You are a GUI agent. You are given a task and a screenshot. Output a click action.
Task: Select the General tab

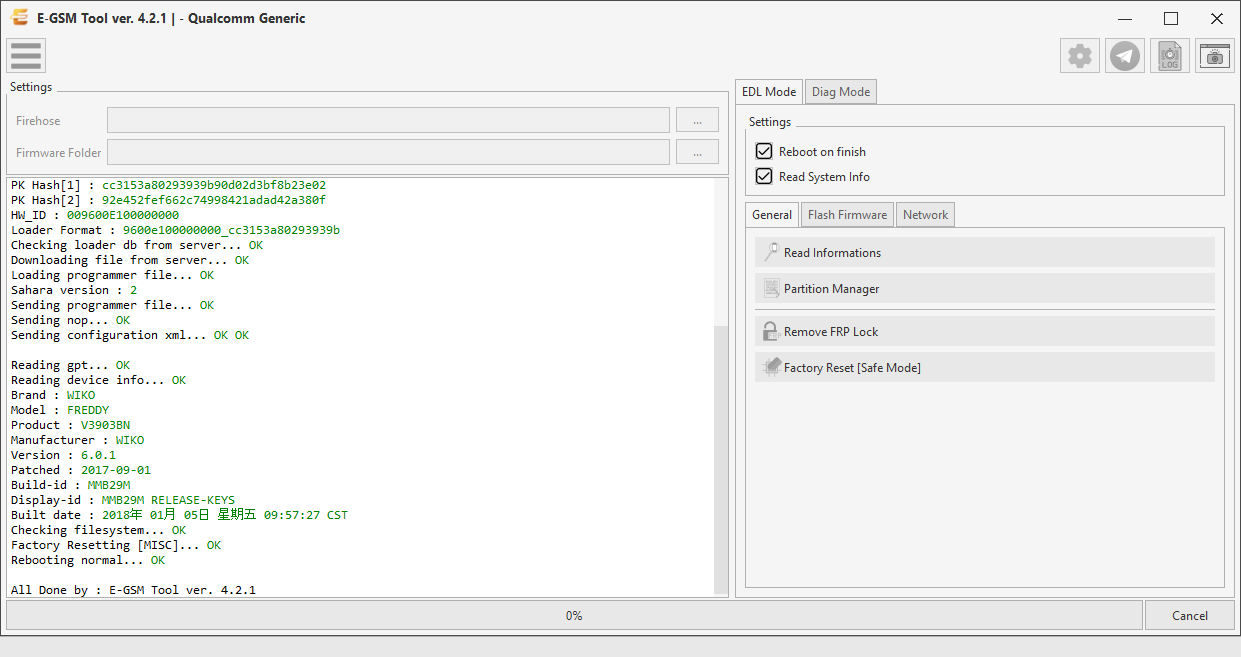772,214
